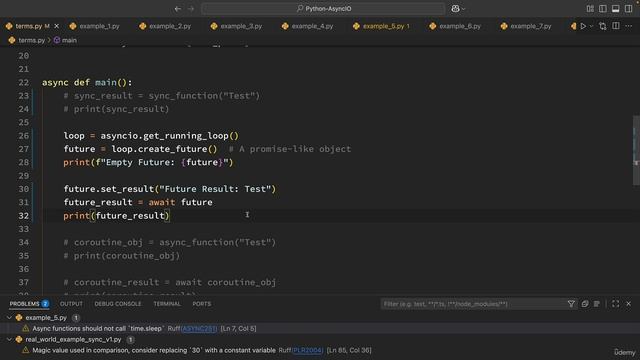Screen dimensions: 640x360
Task: Collapse the real_world_example_sync_v1.py problems group
Action: pos(9,339)
